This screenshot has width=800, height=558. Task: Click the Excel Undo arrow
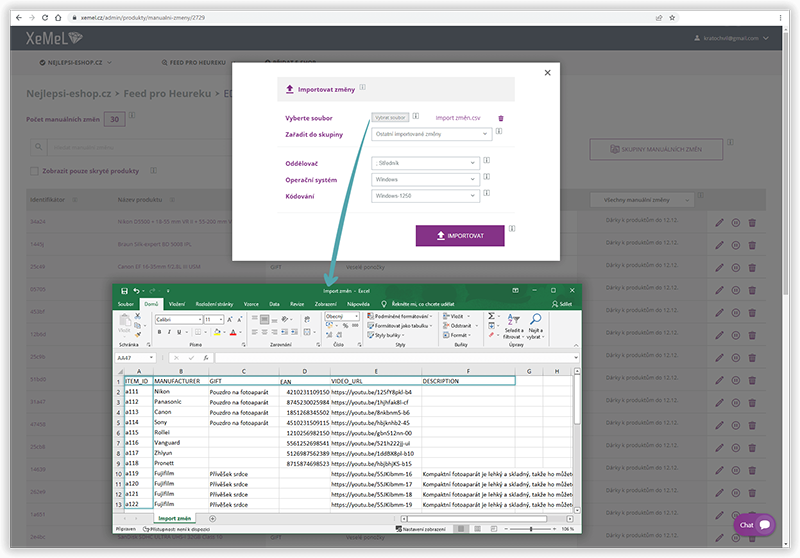coord(136,291)
